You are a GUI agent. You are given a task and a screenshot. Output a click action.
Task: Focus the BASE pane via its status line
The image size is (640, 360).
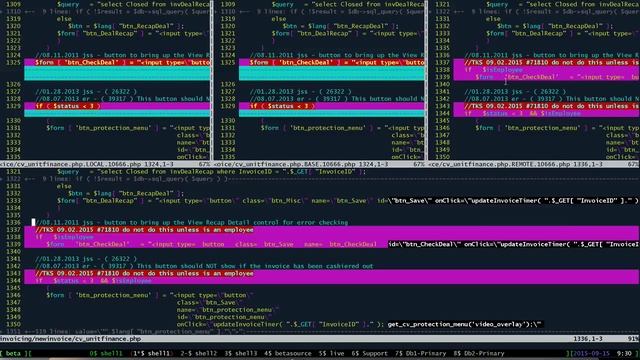[x=320, y=164]
